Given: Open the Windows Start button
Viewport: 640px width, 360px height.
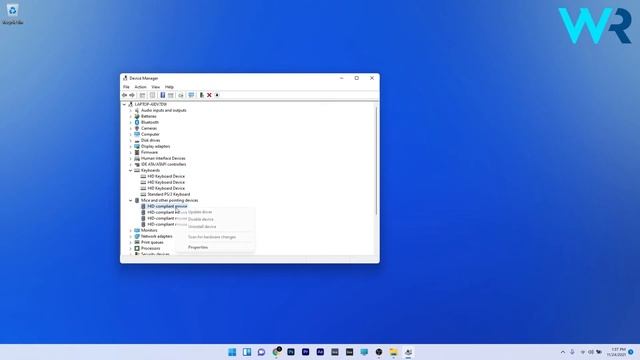Looking at the screenshot, I should coord(232,352).
